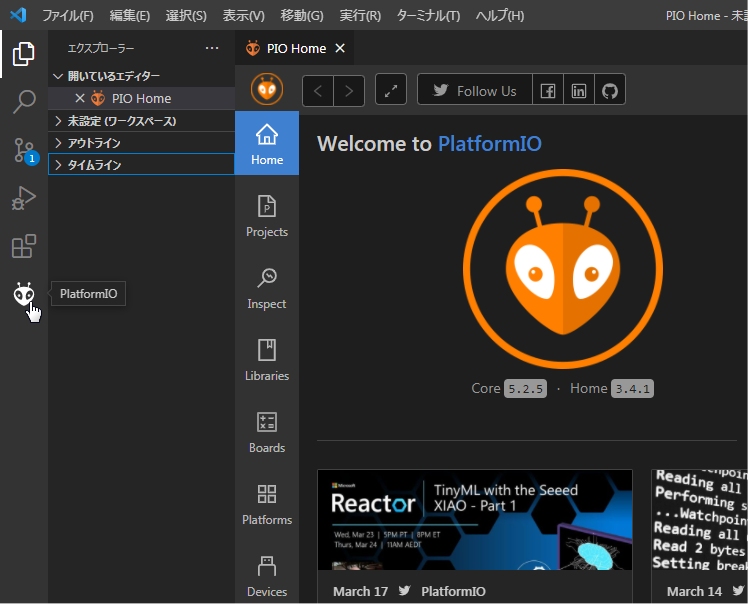Close the PIO Home editor tab
Screen dimensions: 748x604
(x=340, y=48)
